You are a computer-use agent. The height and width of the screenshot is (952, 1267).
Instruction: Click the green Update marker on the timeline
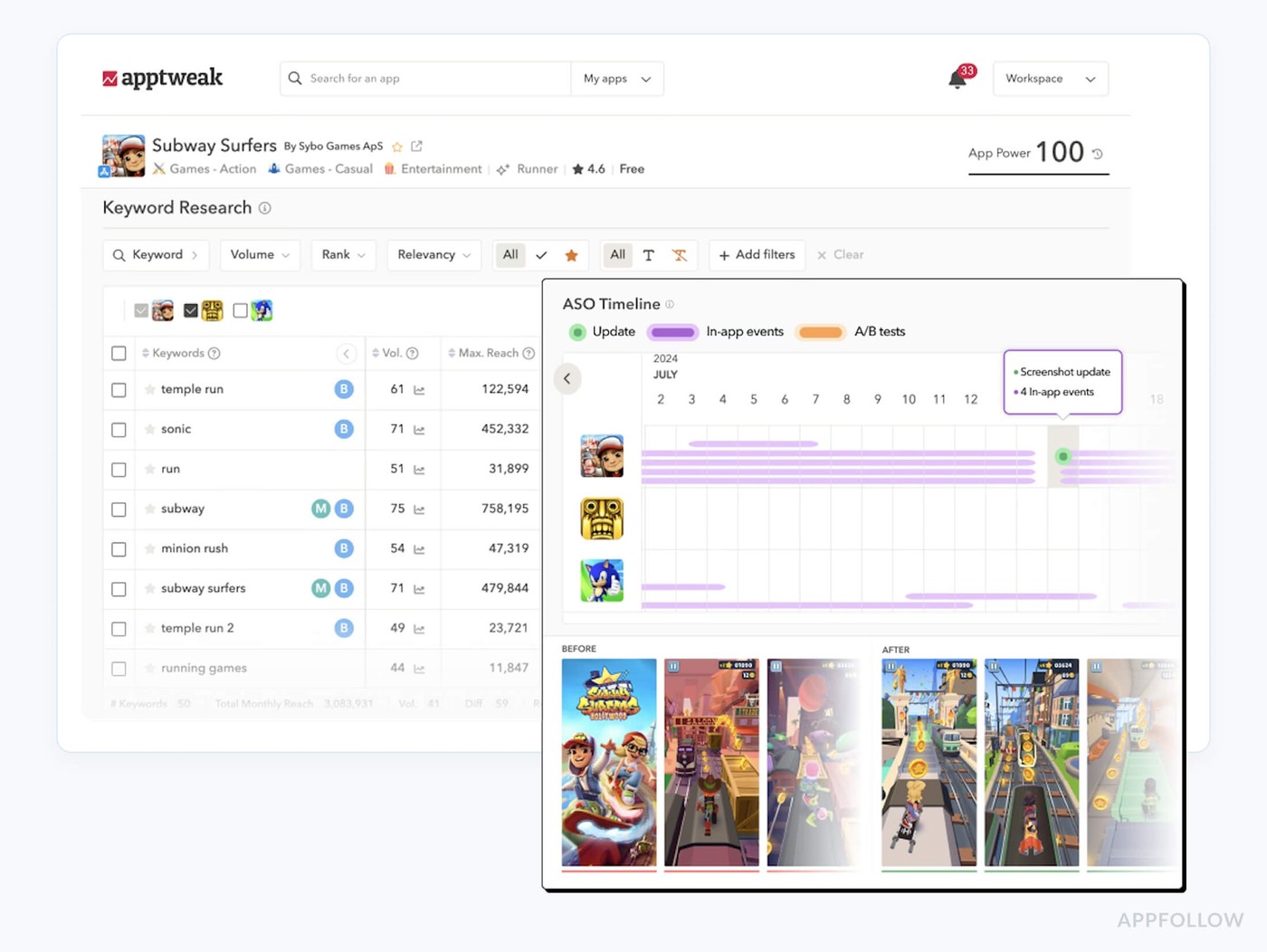1062,457
